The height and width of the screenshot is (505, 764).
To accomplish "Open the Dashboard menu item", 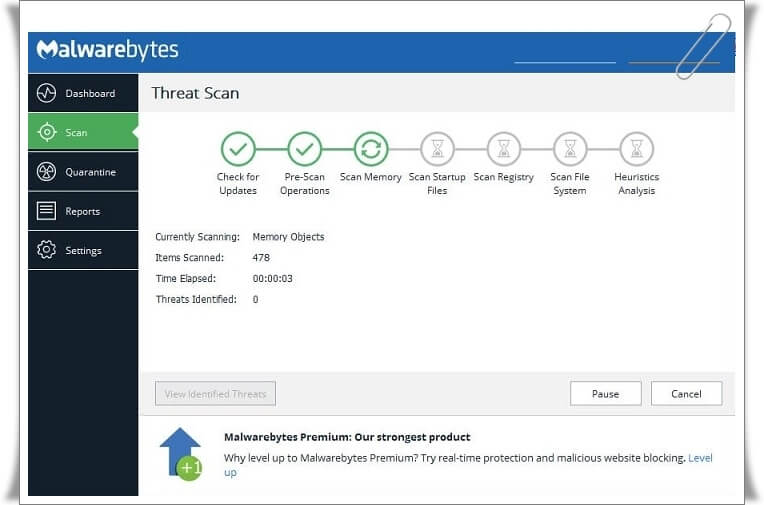I will pos(83,93).
